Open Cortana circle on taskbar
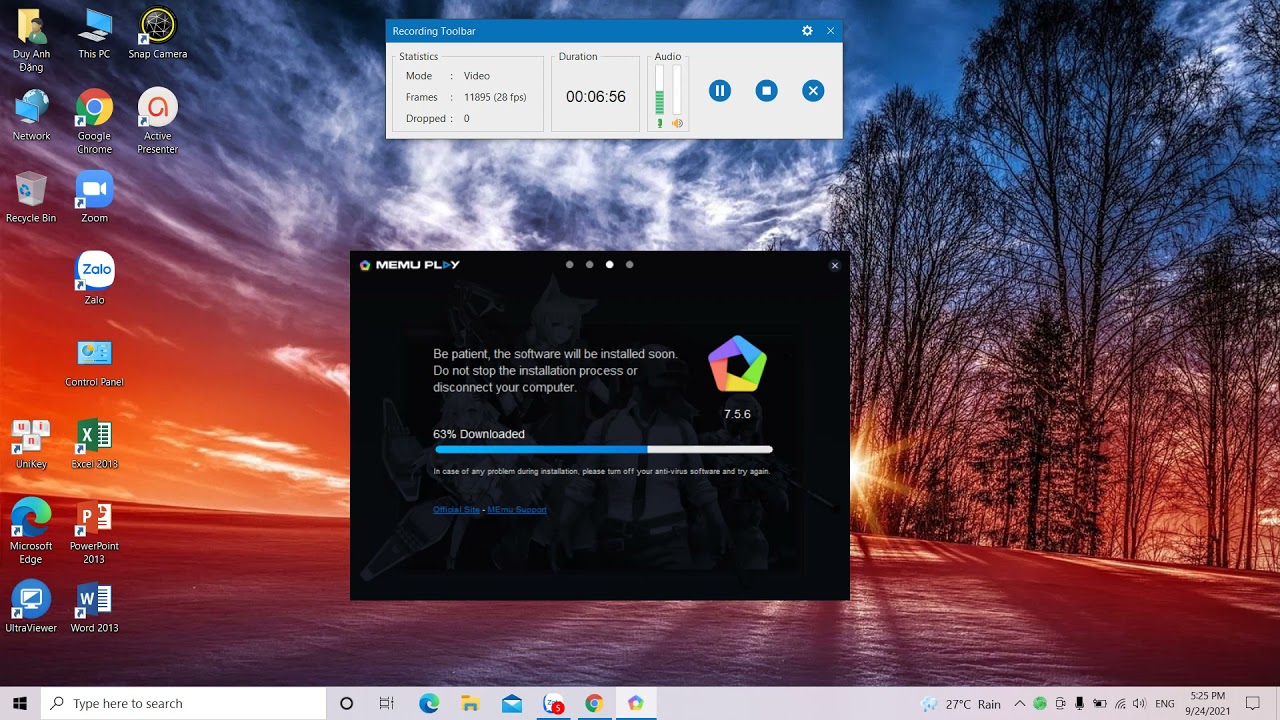 347,703
